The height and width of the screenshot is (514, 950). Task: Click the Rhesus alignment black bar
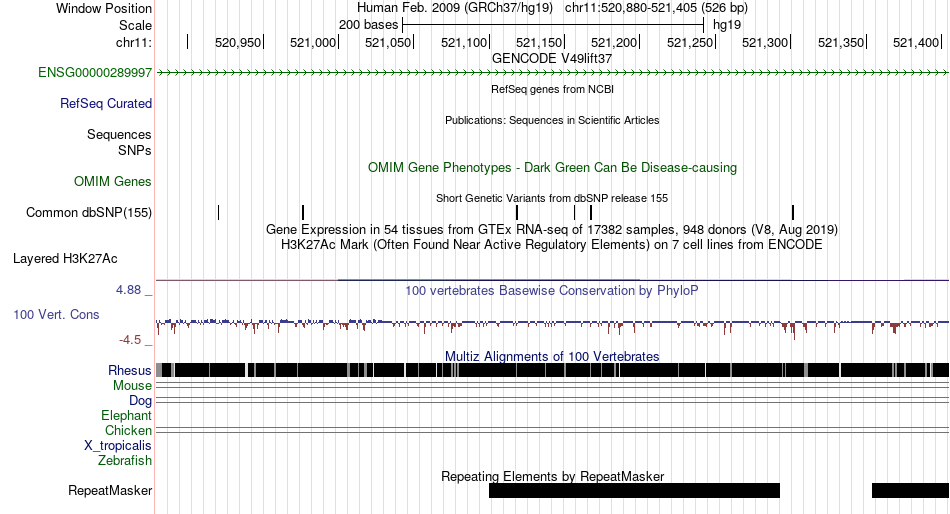[x=553, y=370]
